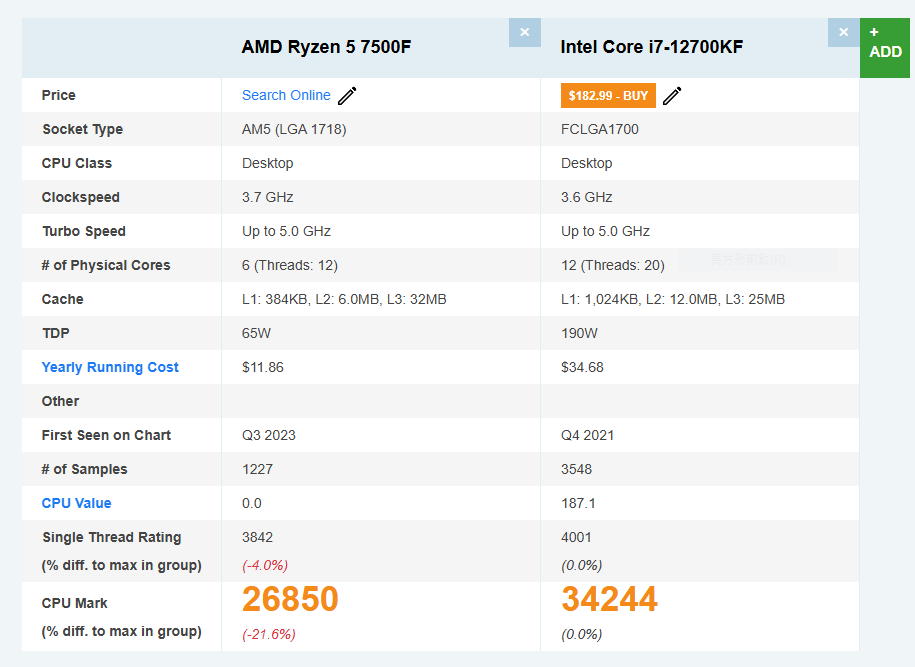
Task: Click the # of Samples row label
Action: click(84, 469)
